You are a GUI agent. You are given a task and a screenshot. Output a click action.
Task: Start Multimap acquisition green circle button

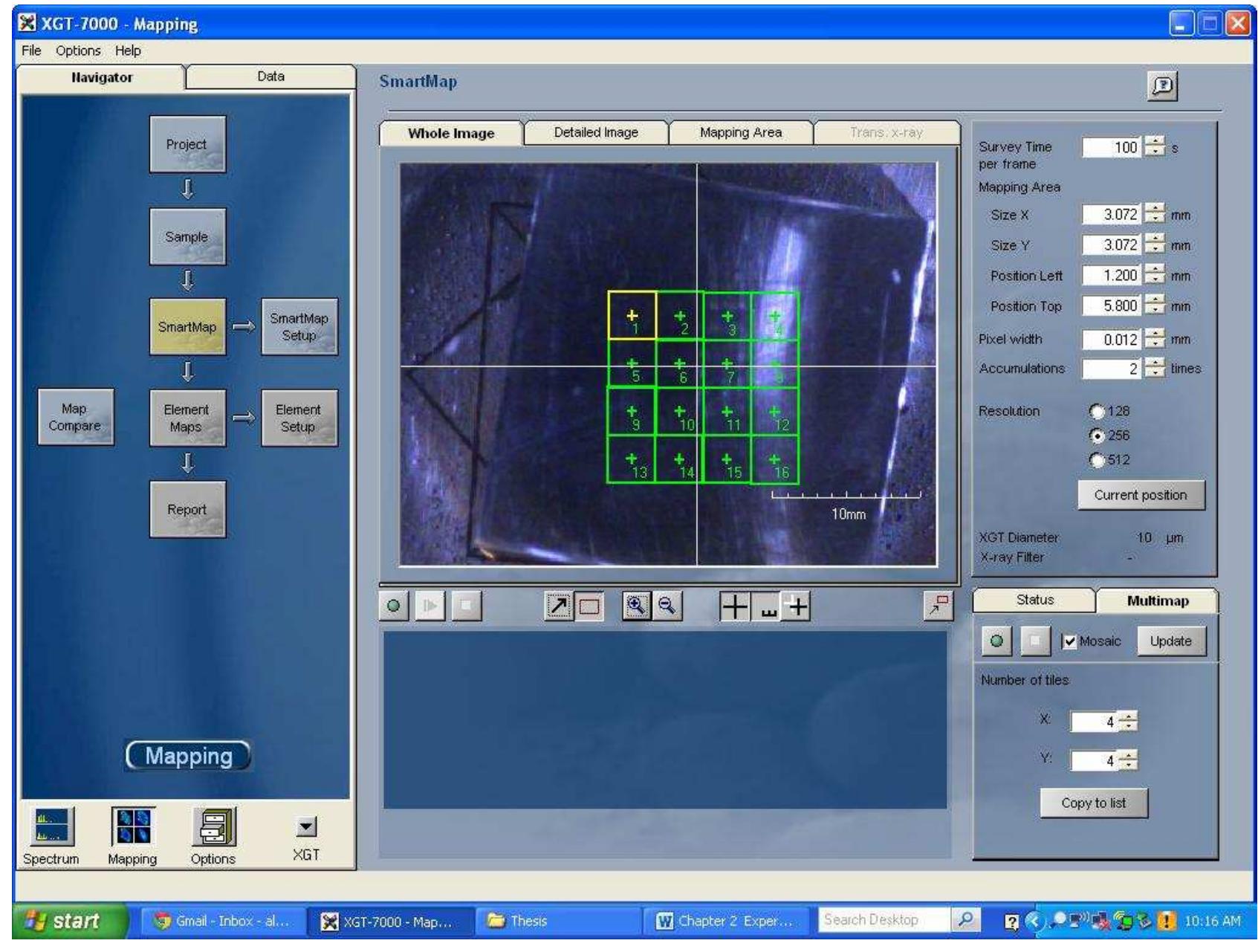coord(996,641)
